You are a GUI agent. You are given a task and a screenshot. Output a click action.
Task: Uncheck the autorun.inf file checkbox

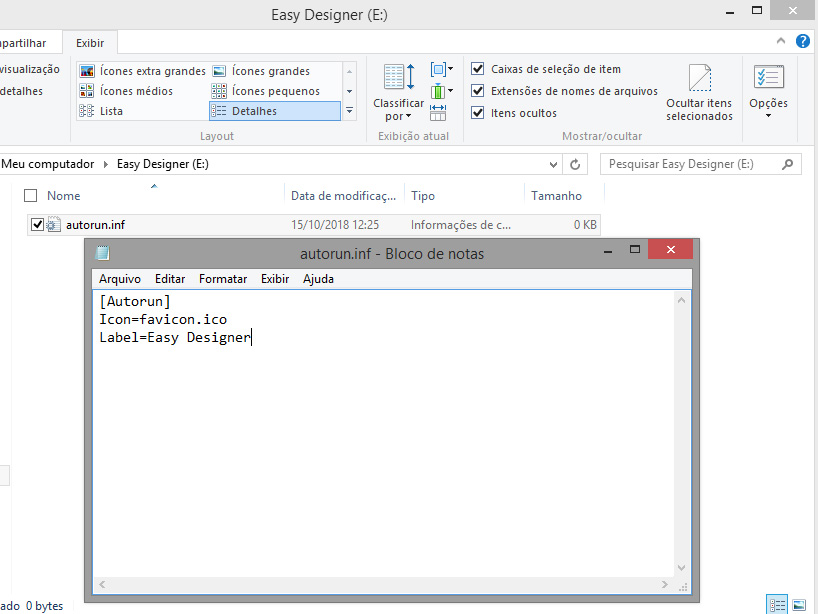(x=38, y=225)
